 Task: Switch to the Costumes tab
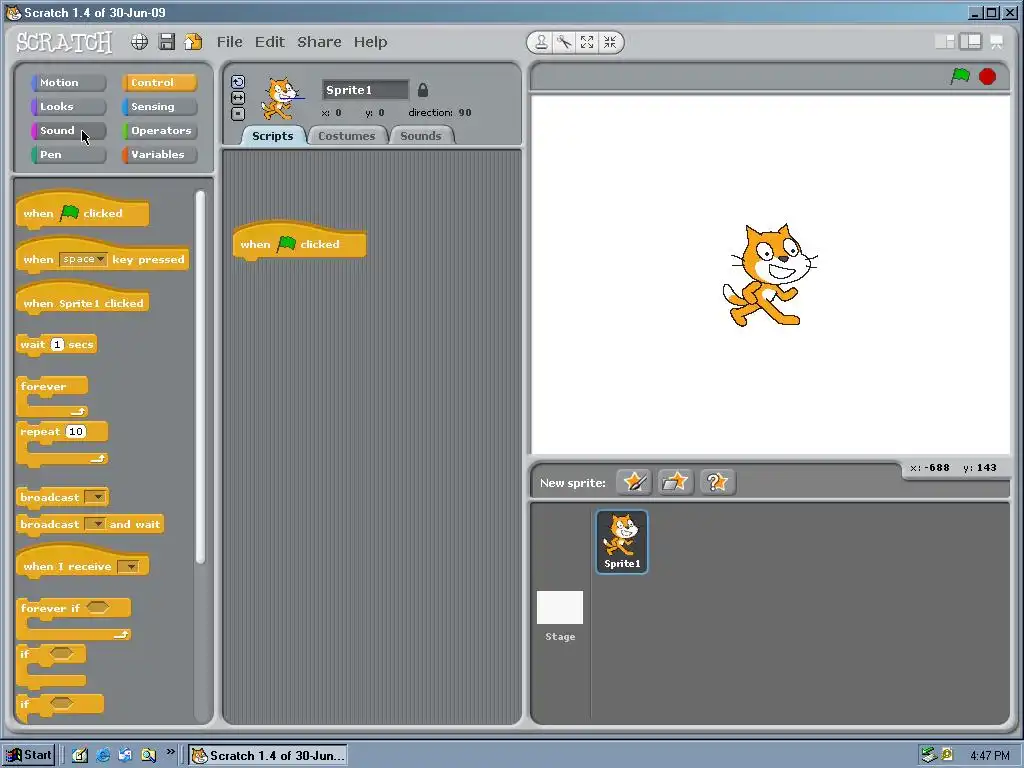click(347, 136)
